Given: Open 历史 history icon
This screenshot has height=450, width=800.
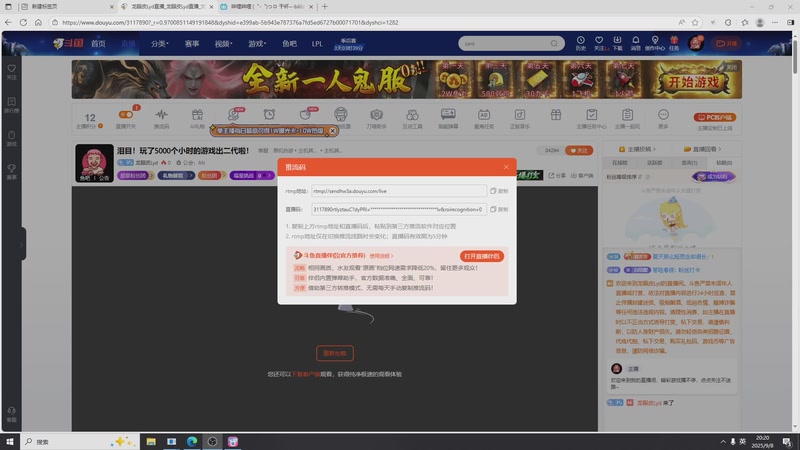Looking at the screenshot, I should [x=581, y=43].
